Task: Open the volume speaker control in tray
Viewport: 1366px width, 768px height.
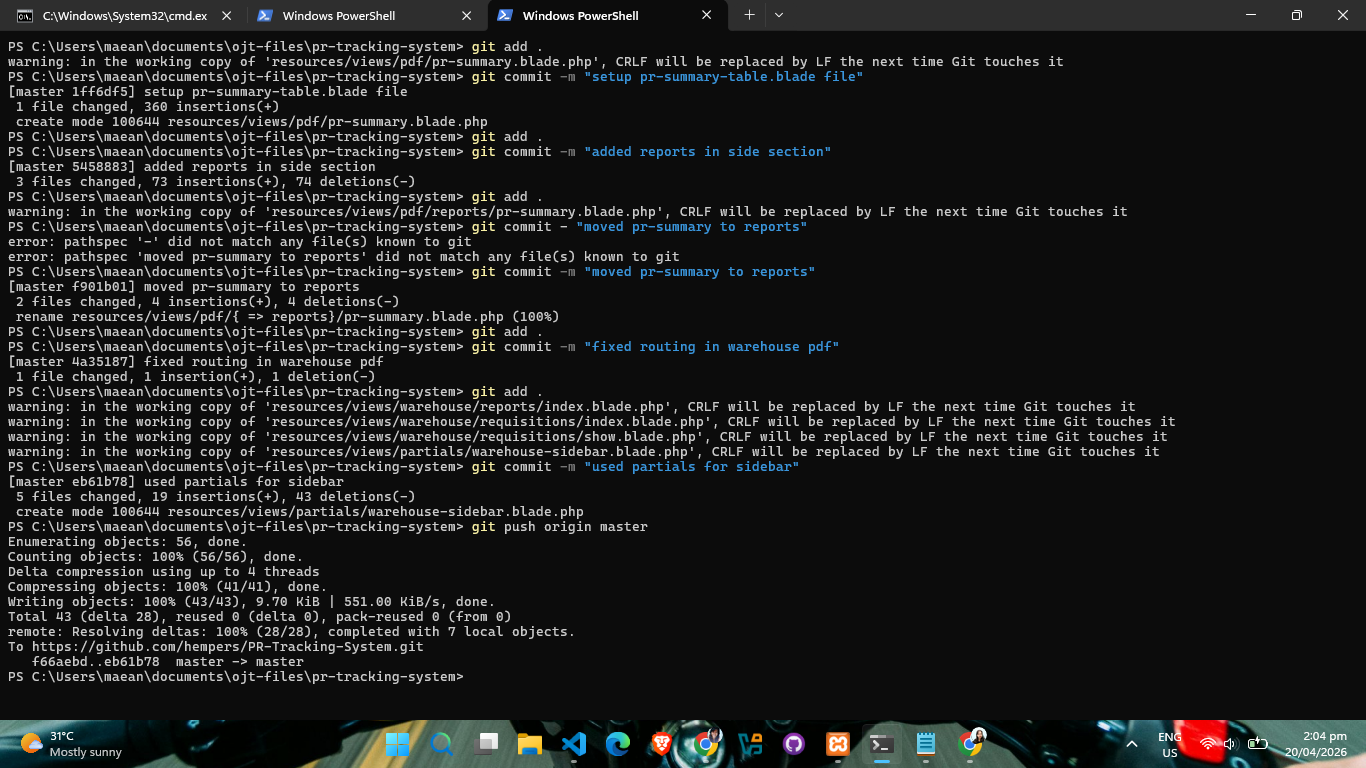Action: [1231, 744]
